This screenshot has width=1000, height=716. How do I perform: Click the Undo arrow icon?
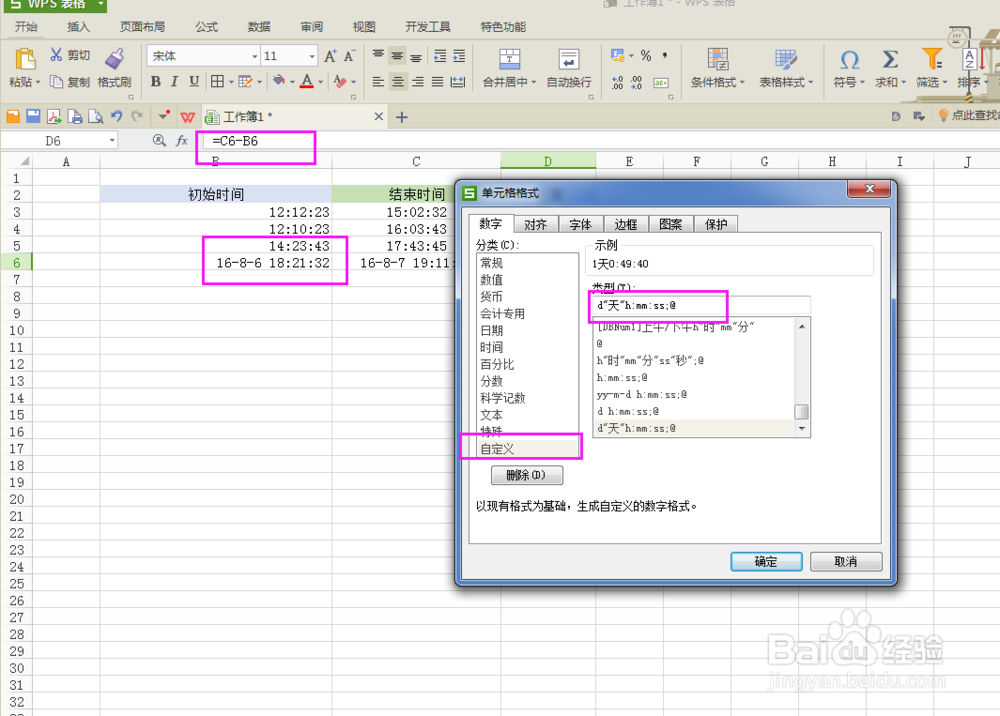pyautogui.click(x=116, y=116)
